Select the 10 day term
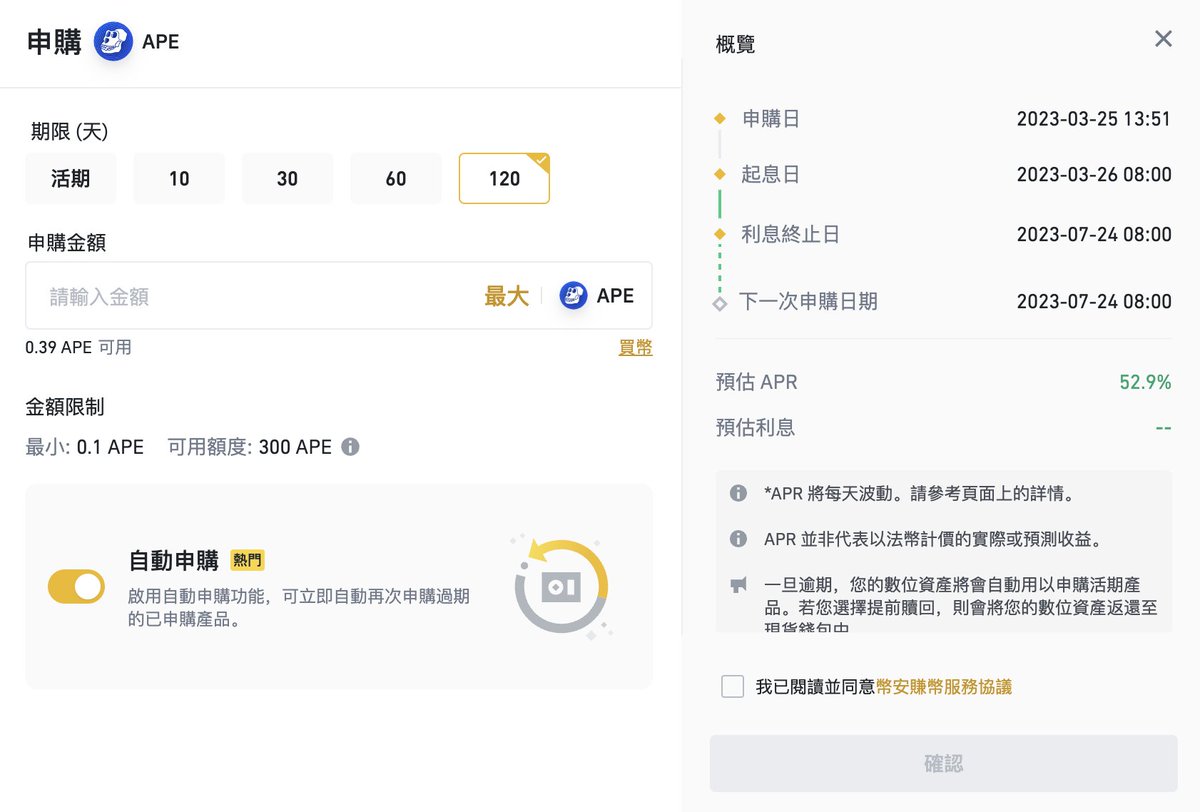Image resolution: width=1200 pixels, height=812 pixels. [179, 179]
